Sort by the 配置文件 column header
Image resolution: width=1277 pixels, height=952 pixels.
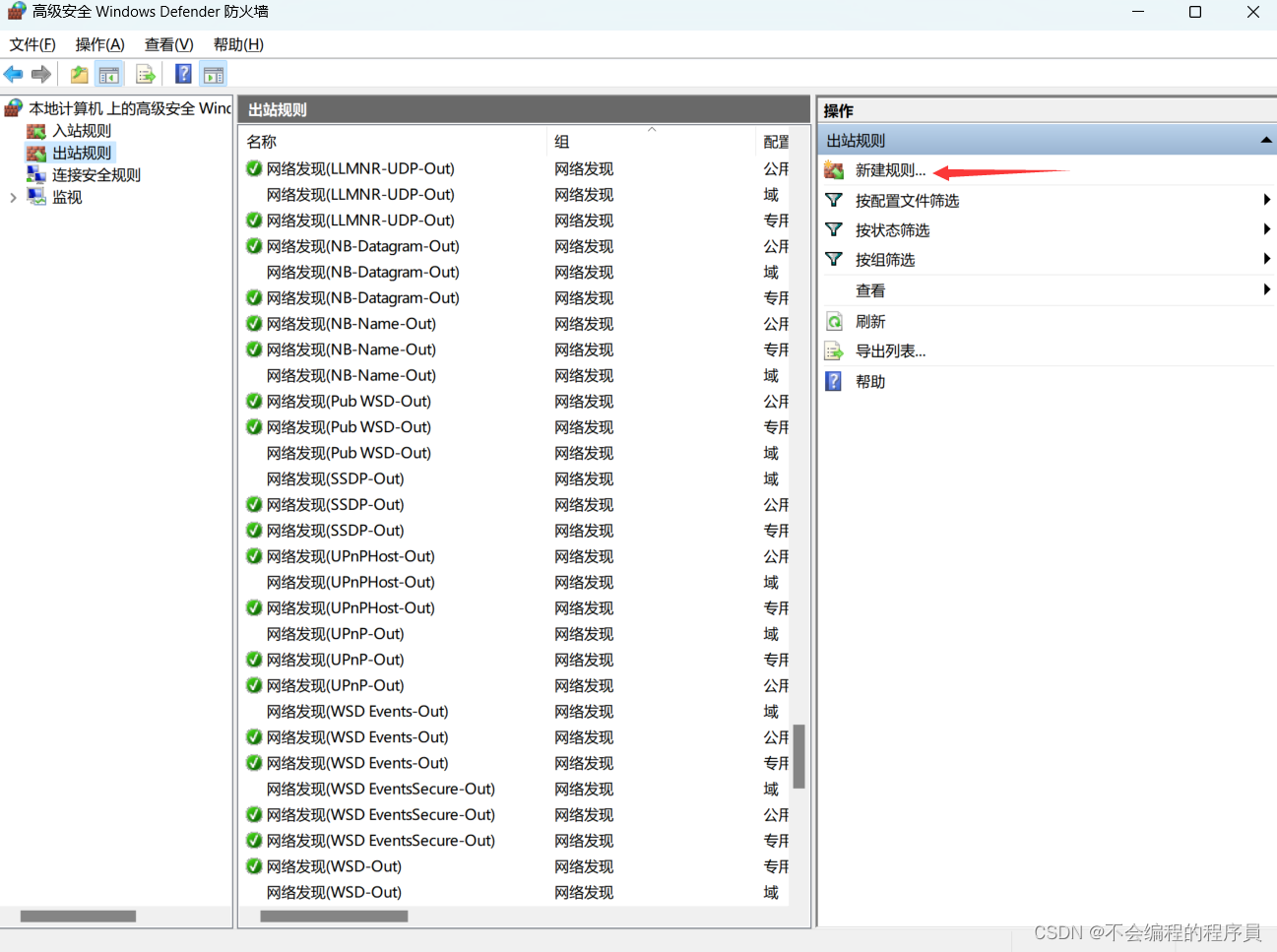775,142
